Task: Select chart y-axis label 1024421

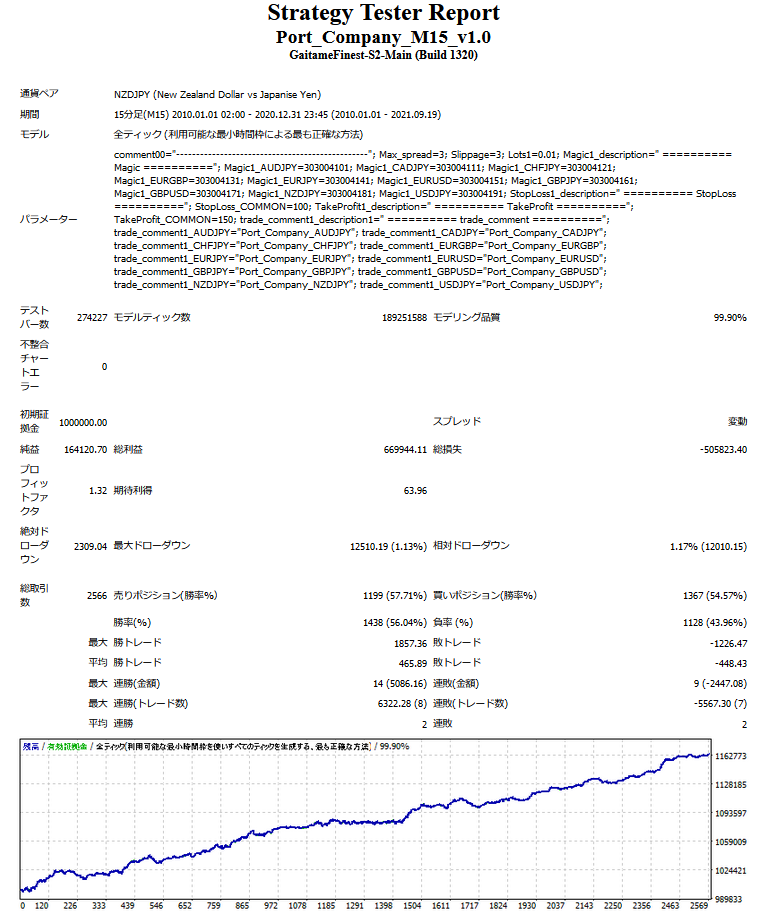Action: point(731,871)
